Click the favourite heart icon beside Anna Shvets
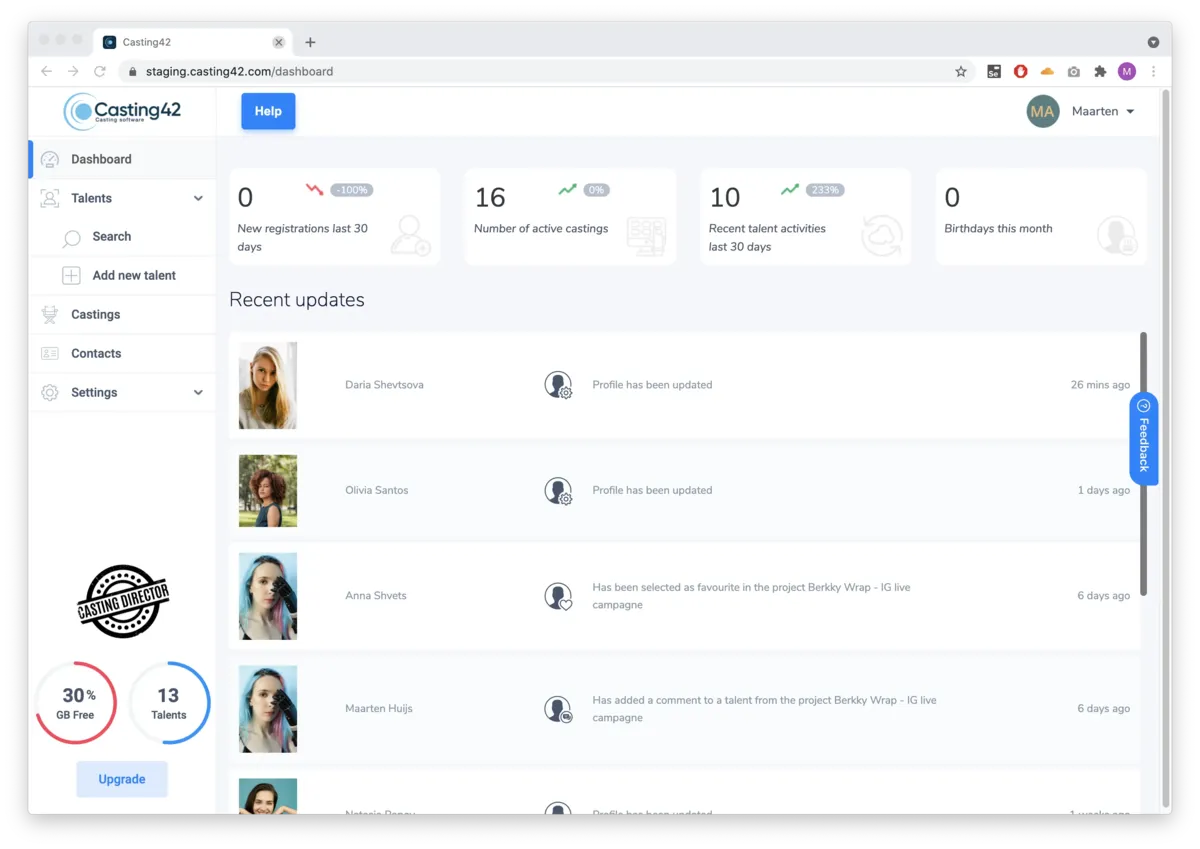Image resolution: width=1200 pixels, height=849 pixels. point(558,596)
